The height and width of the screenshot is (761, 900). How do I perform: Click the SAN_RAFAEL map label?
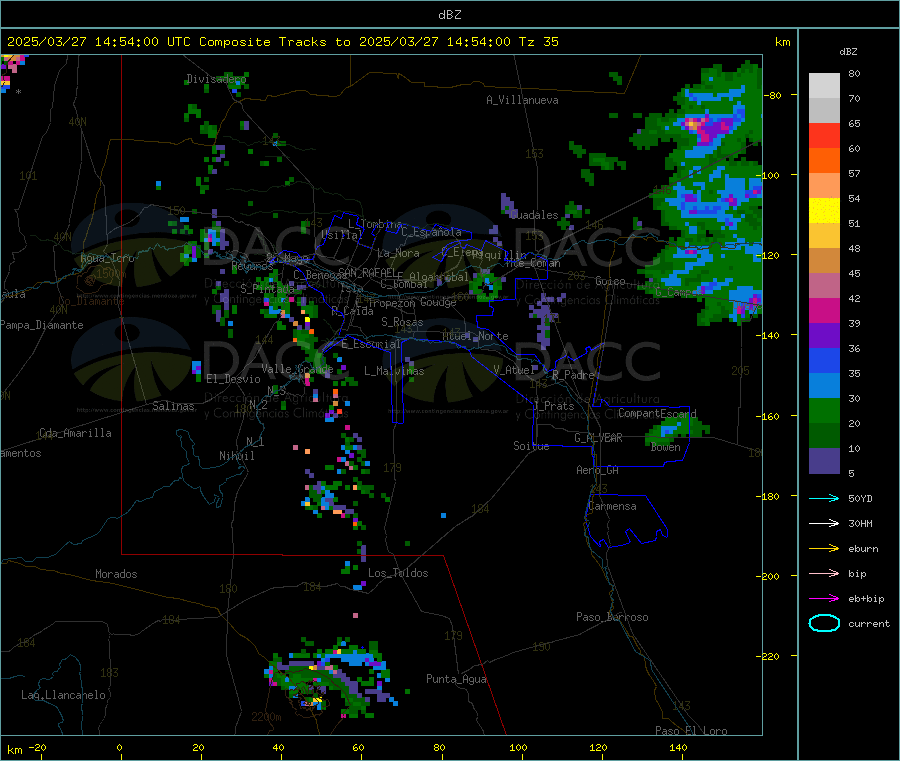point(367,272)
